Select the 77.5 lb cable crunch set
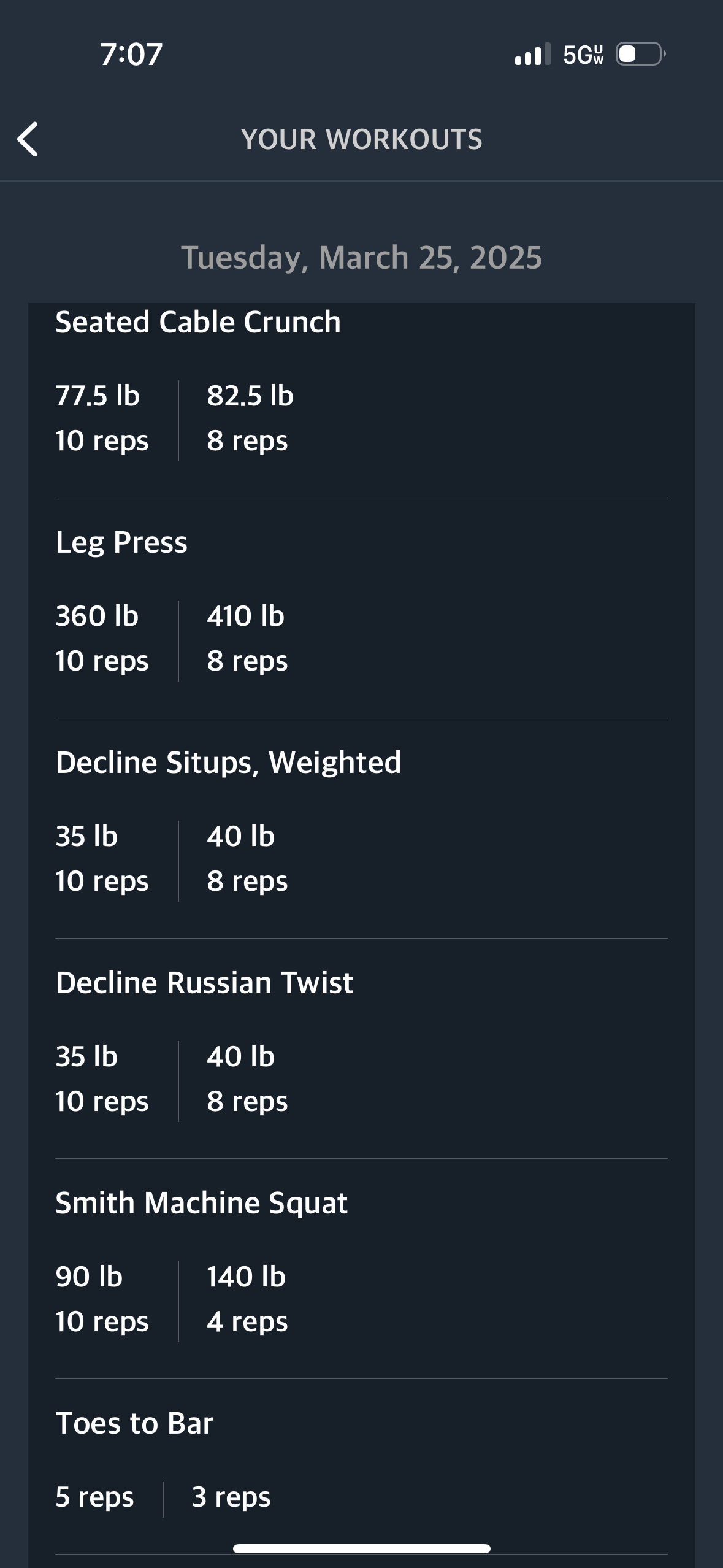Screen dimensions: 723x1568 coord(102,418)
